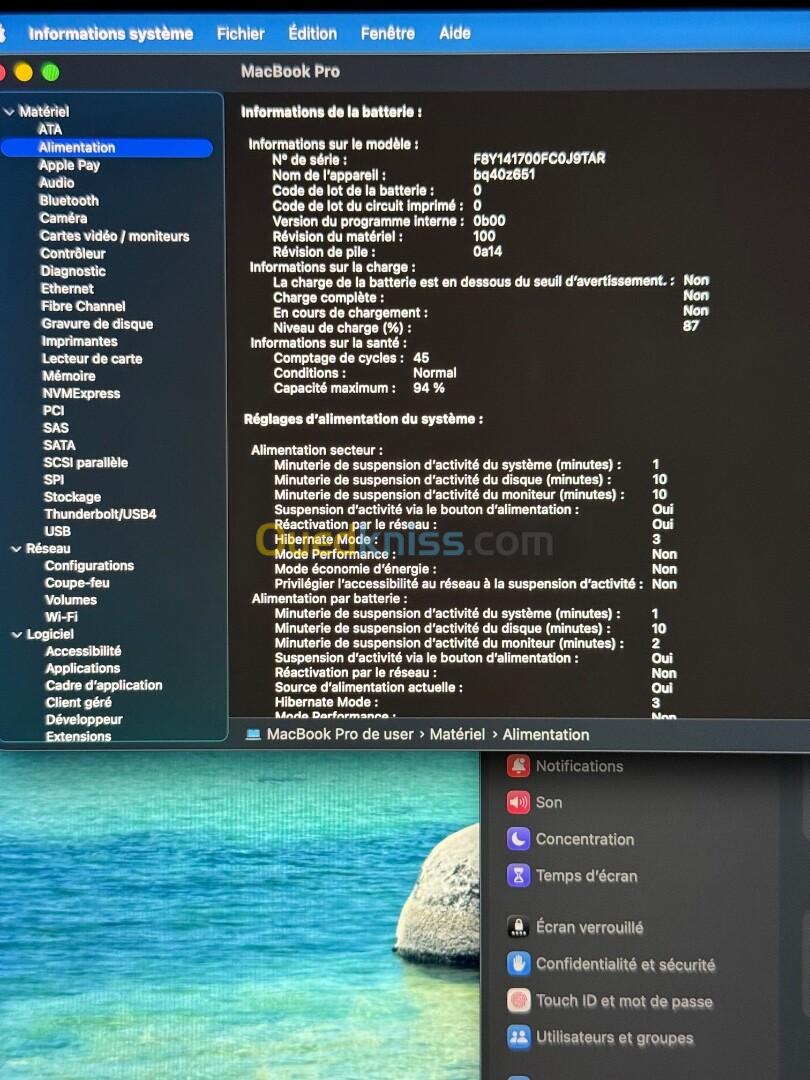
Task: Select Stockage in the sidebar
Action: coord(72,497)
